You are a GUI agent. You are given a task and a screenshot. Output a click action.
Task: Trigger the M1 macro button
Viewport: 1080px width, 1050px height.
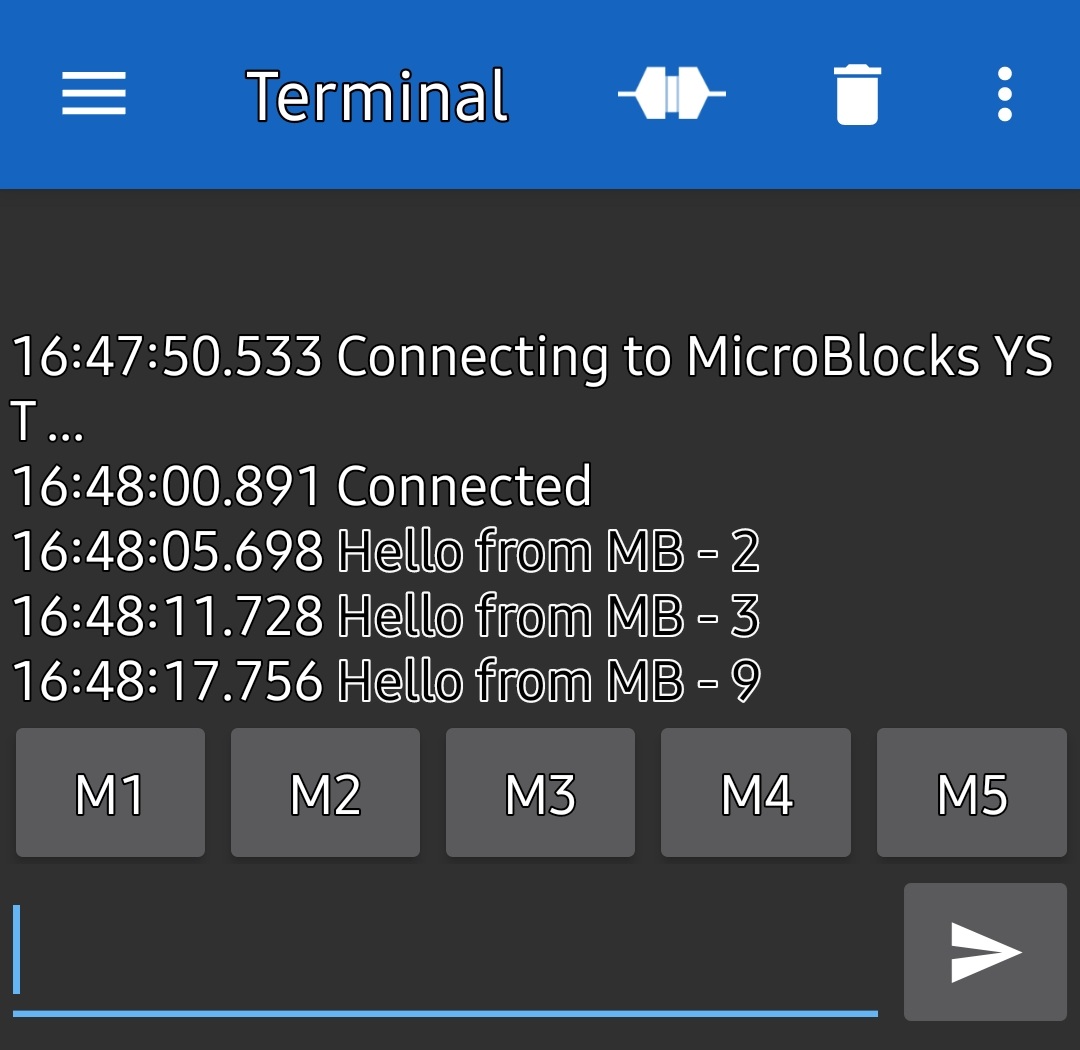pyautogui.click(x=110, y=794)
